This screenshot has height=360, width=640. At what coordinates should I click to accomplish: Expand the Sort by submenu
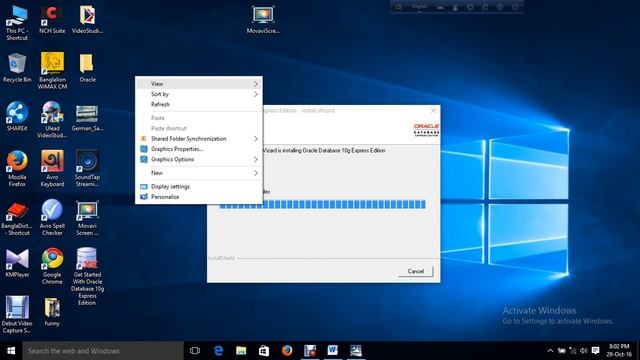(199, 94)
